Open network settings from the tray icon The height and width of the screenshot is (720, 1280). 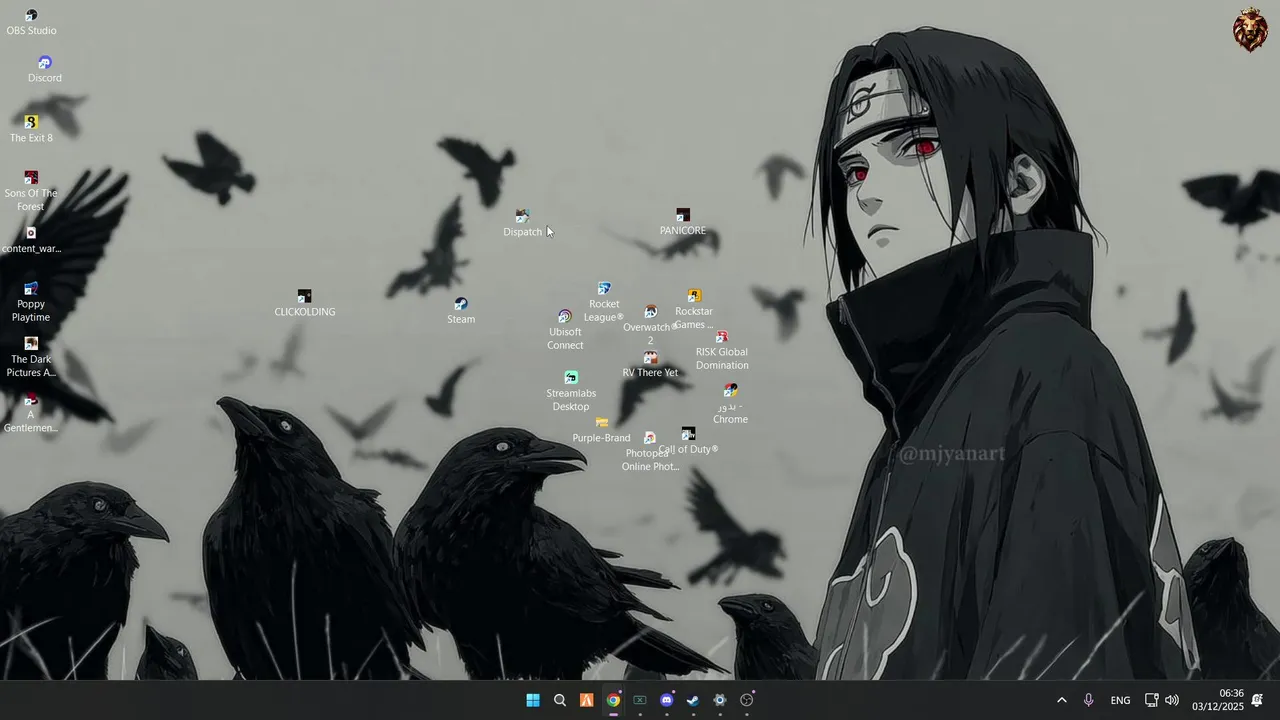point(1151,700)
